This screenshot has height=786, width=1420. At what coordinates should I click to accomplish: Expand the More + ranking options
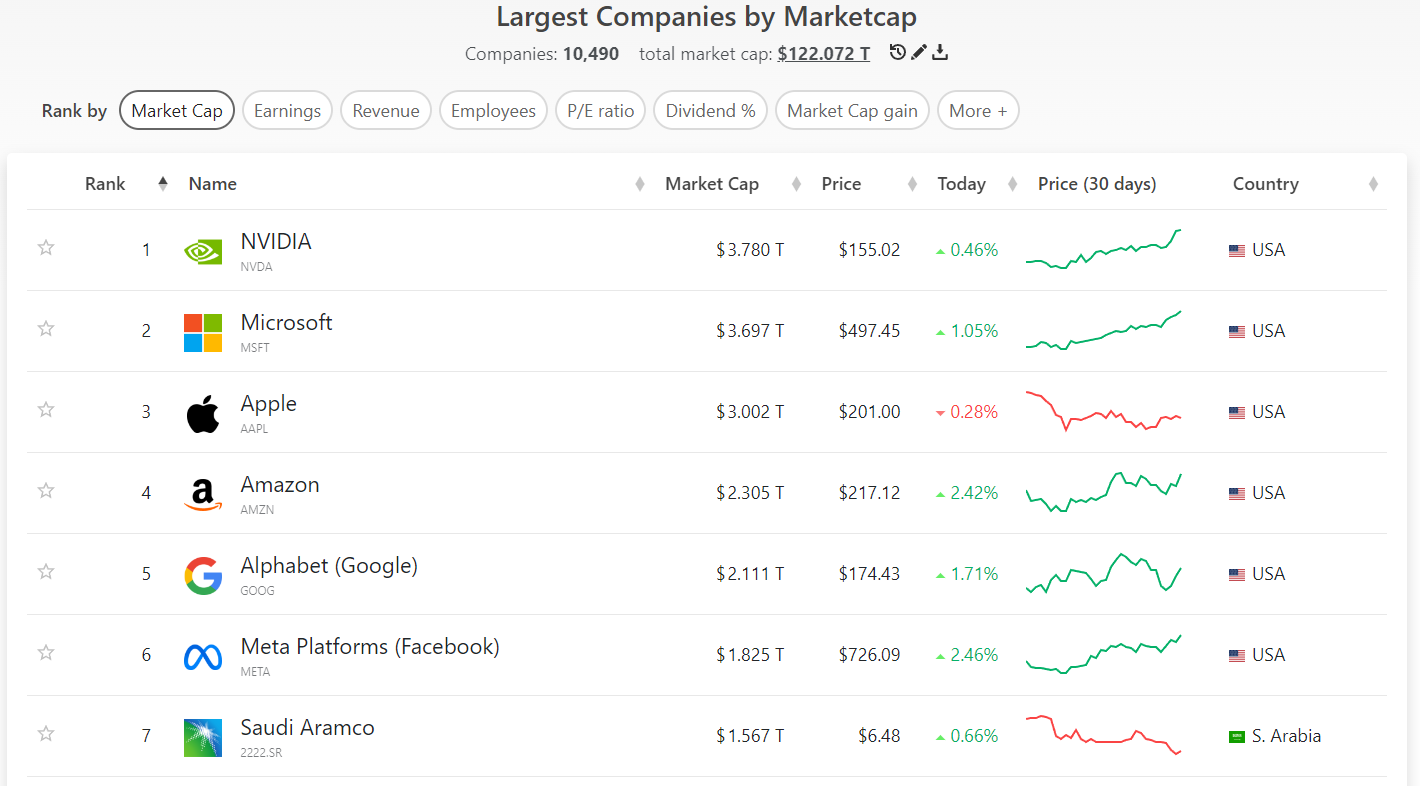pyautogui.click(x=978, y=111)
